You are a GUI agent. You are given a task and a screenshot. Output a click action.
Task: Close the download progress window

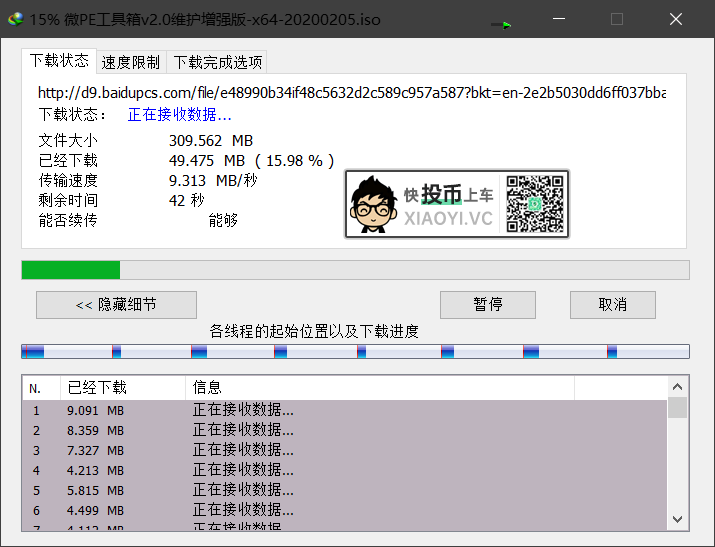[678, 19]
